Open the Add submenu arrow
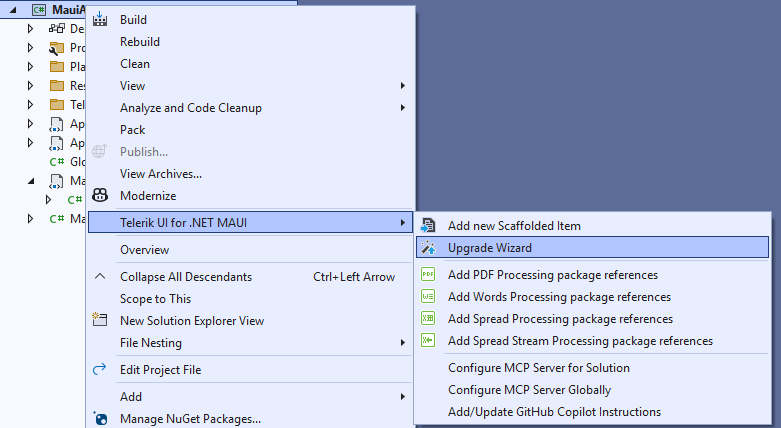The width and height of the screenshot is (781, 428). click(402, 397)
